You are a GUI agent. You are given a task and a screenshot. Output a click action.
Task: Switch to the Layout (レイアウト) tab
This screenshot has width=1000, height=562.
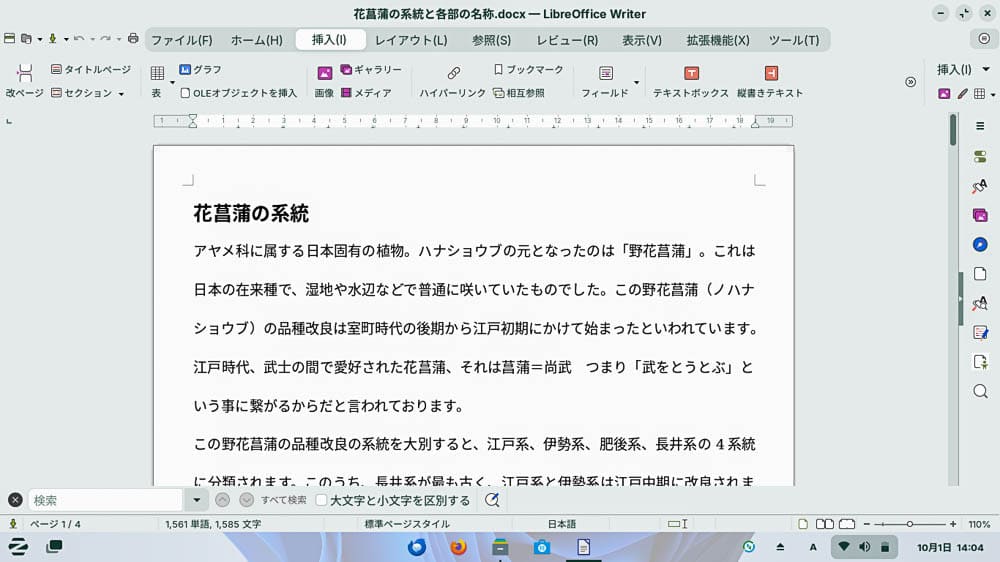(x=411, y=40)
